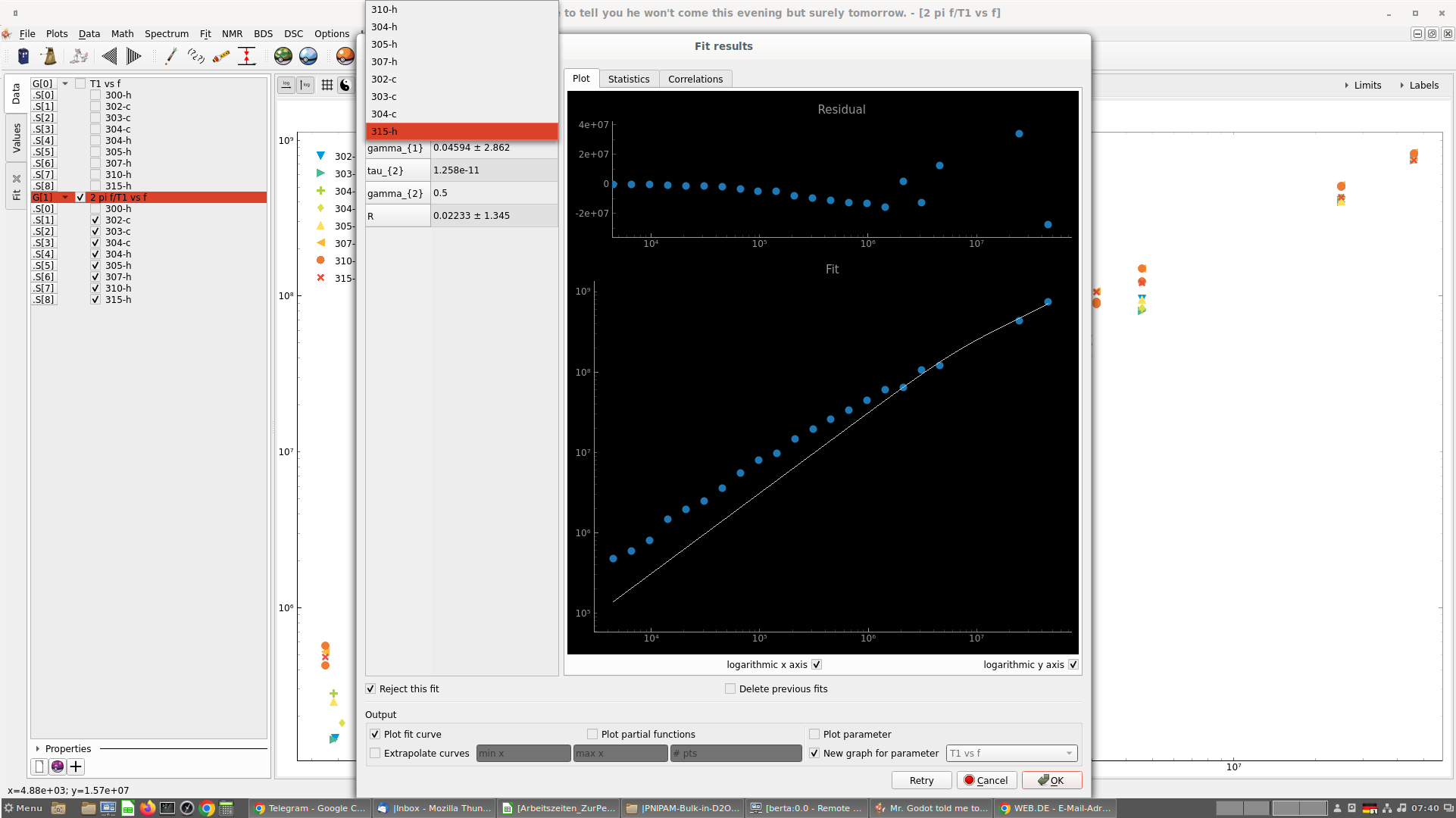Click the right-pointing striped triangle icon
The image size is (1456, 818).
(133, 56)
